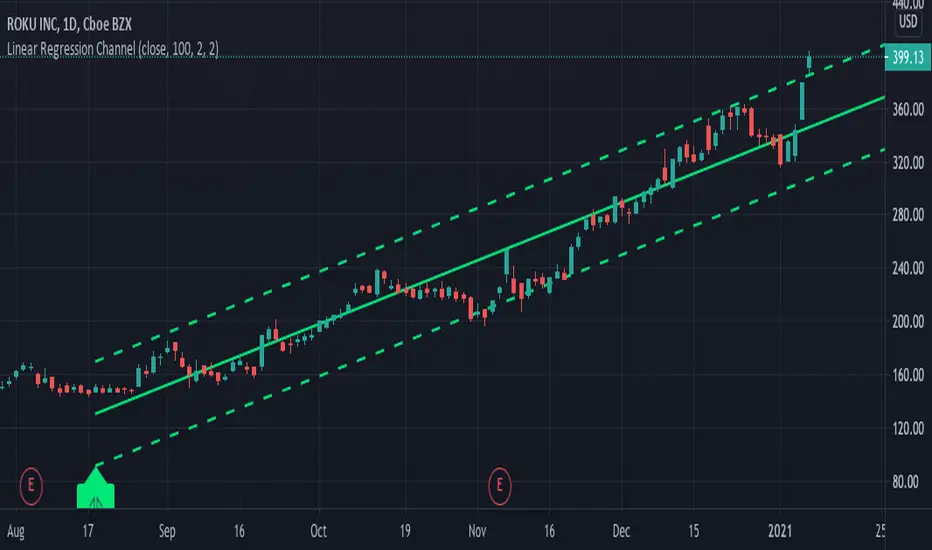Click the 120.00 price axis label
The height and width of the screenshot is (550, 932).
(908, 429)
